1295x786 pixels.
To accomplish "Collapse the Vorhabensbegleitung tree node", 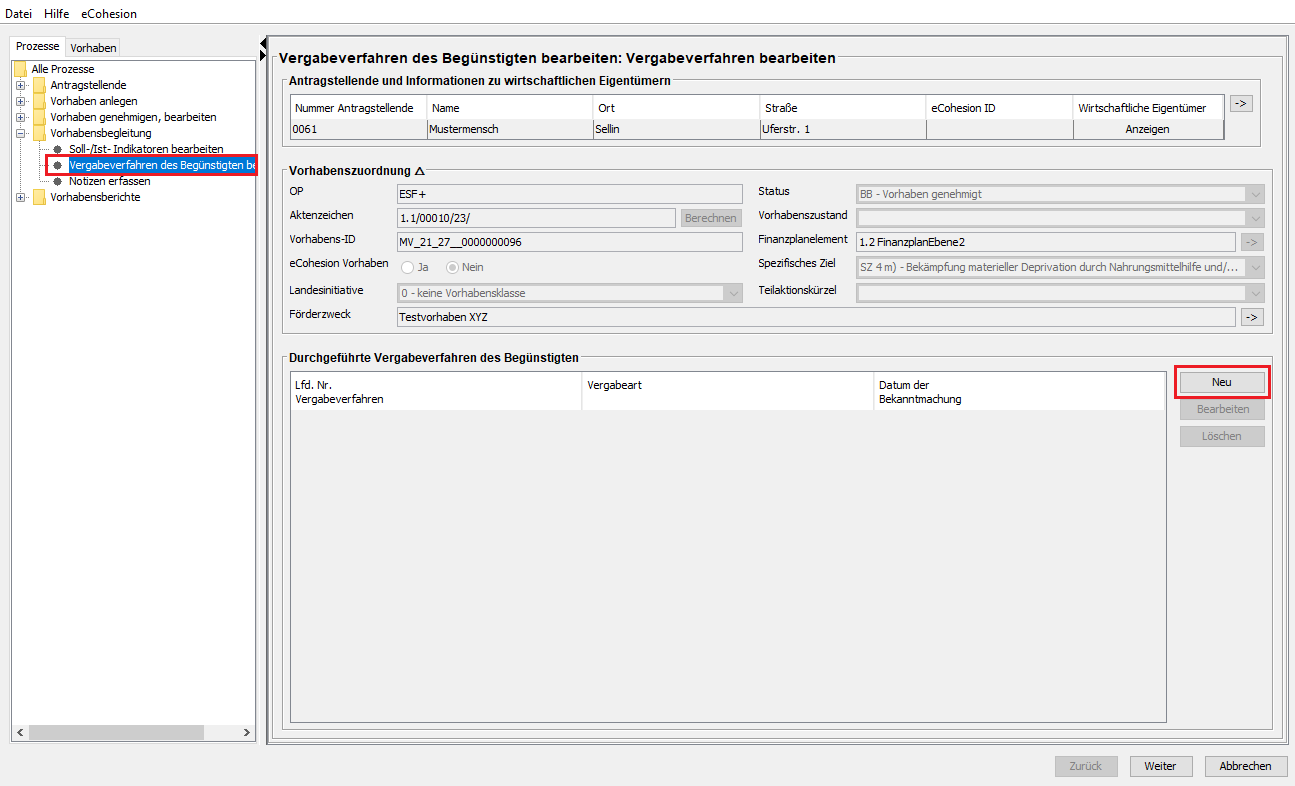I will (x=20, y=133).
